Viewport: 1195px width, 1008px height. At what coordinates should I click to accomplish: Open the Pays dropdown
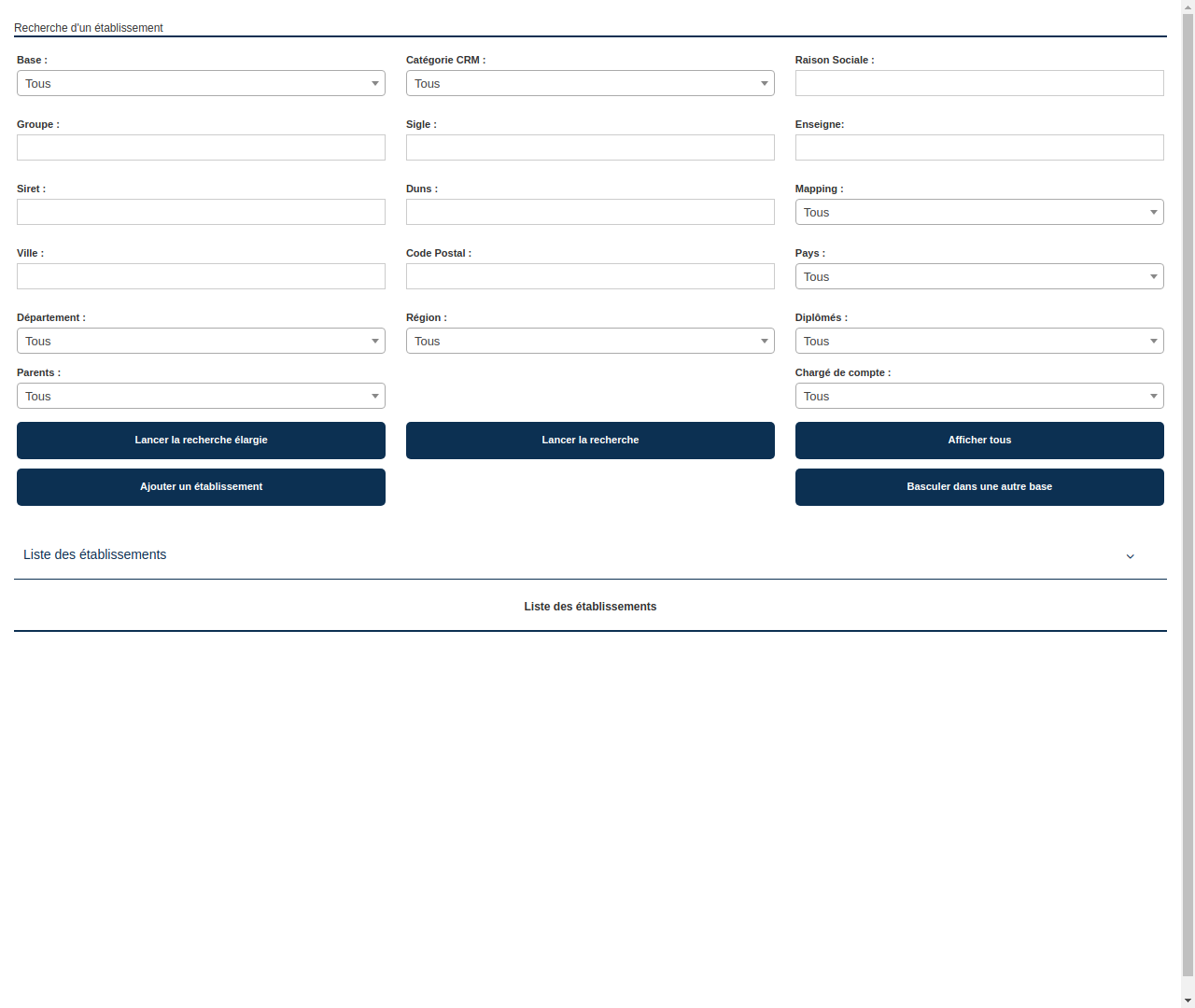tap(979, 276)
